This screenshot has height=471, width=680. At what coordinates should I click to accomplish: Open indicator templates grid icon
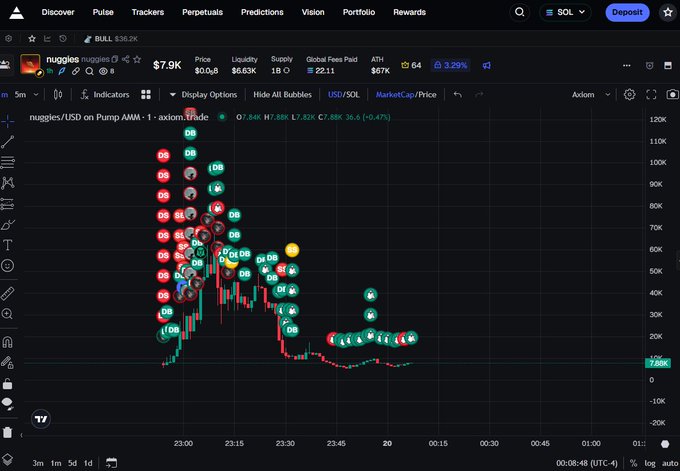tap(146, 95)
